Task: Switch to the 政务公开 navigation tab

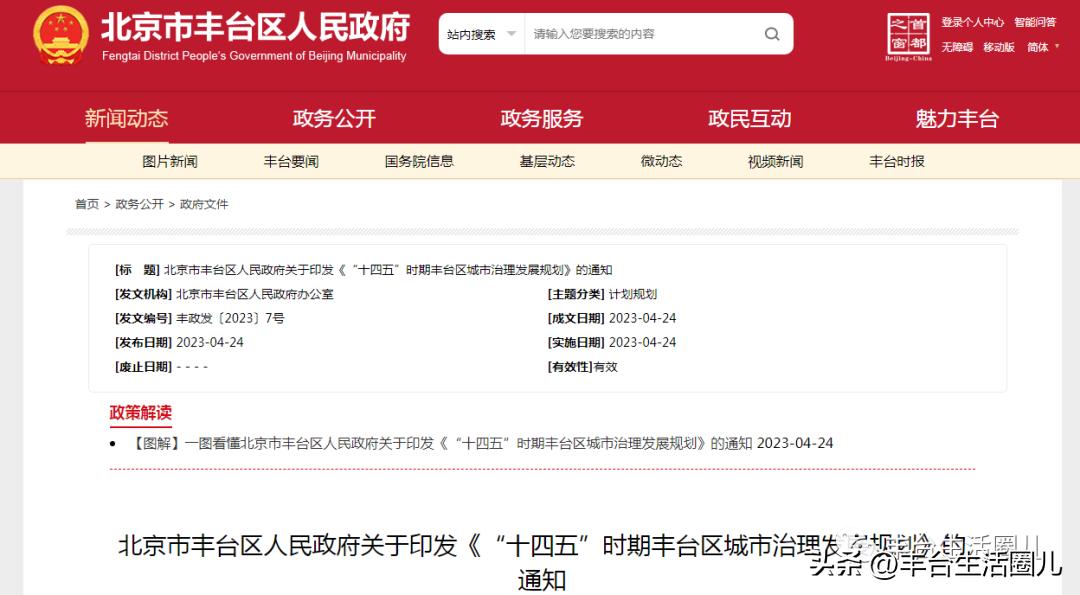Action: 334,117
